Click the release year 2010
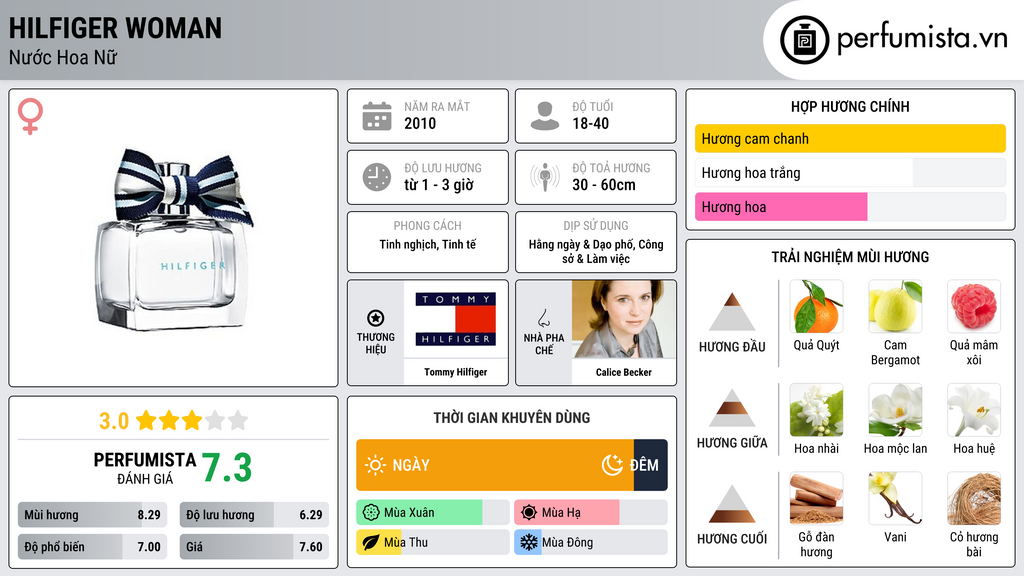The height and width of the screenshot is (576, 1024). pos(420,123)
